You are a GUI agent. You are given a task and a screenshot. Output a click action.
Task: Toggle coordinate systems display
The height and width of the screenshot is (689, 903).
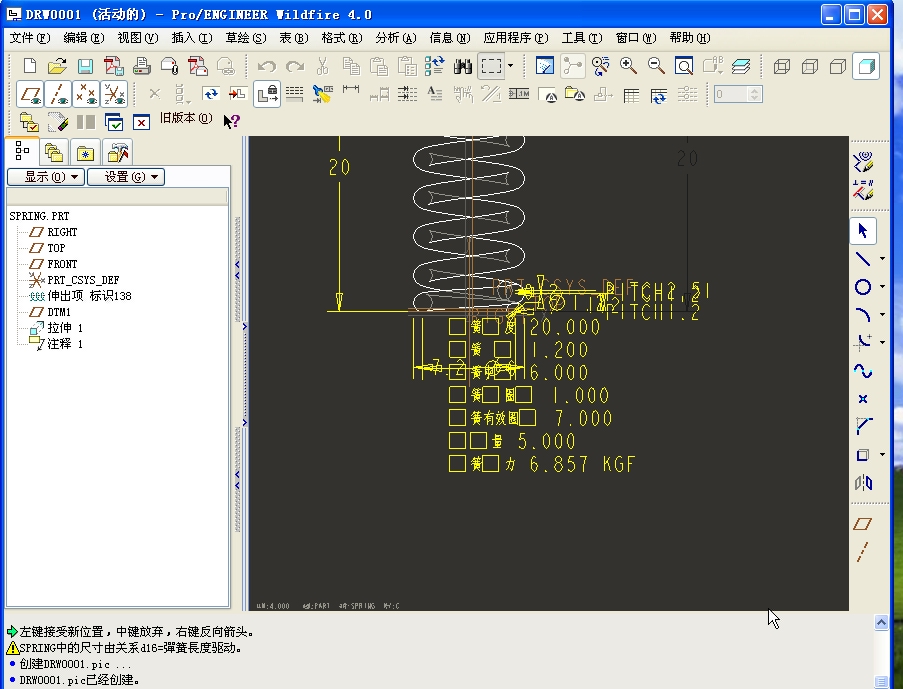pos(115,94)
